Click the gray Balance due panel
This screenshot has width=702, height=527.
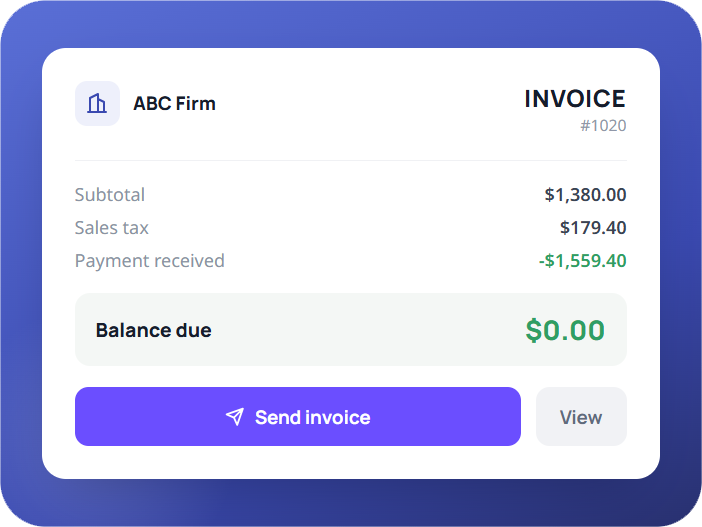[351, 330]
